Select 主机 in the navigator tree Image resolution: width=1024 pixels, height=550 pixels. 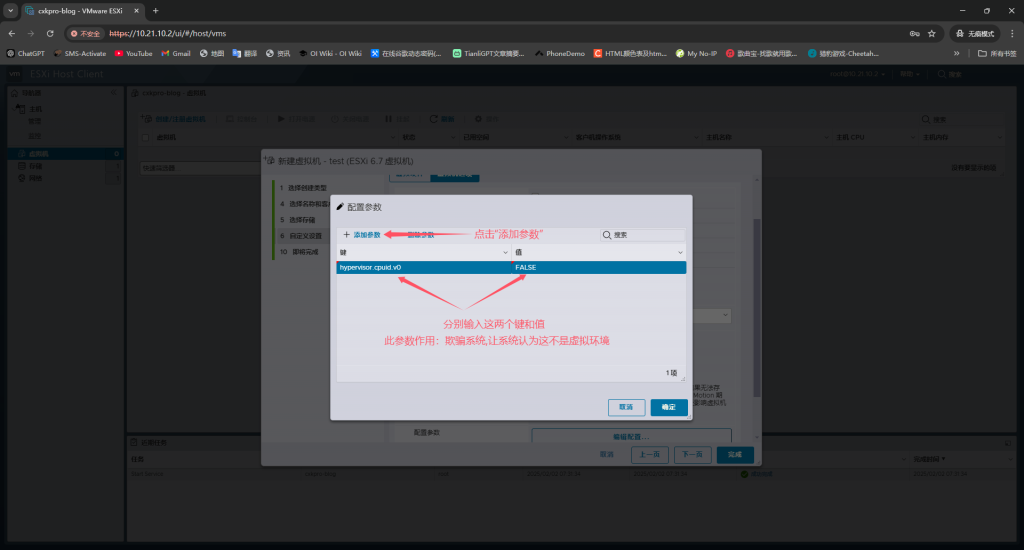coord(36,108)
